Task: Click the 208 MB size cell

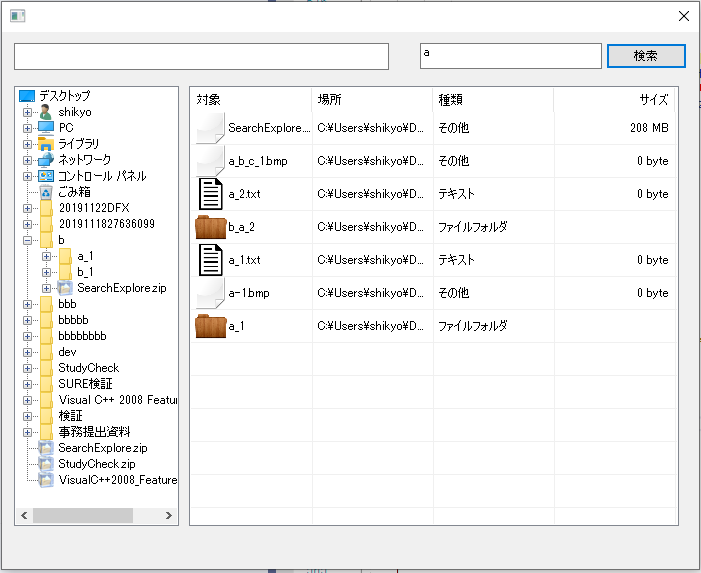Action: (649, 128)
